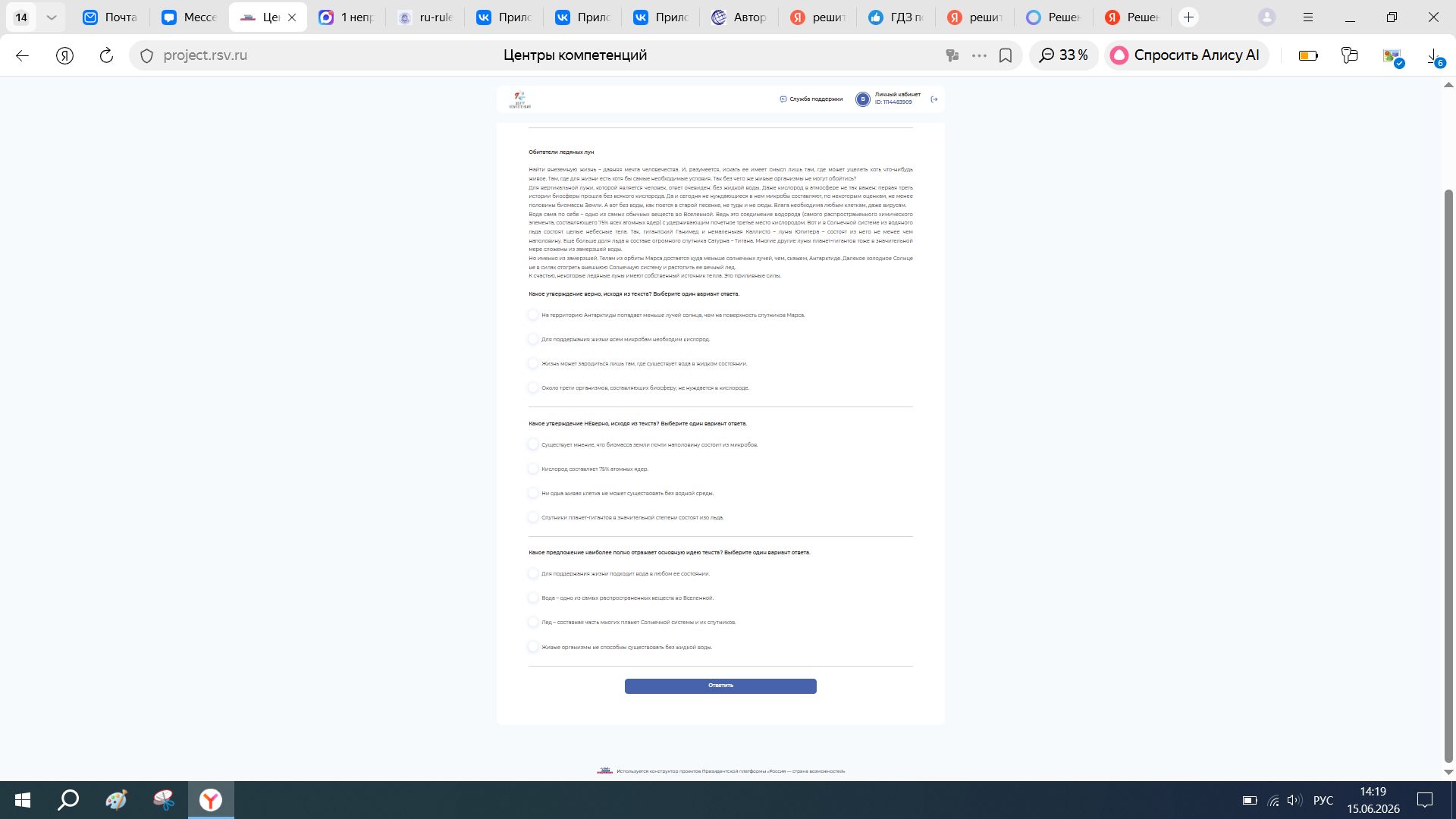Bookmark this page with the bookmark icon
The width and height of the screenshot is (1456, 819).
click(1006, 55)
